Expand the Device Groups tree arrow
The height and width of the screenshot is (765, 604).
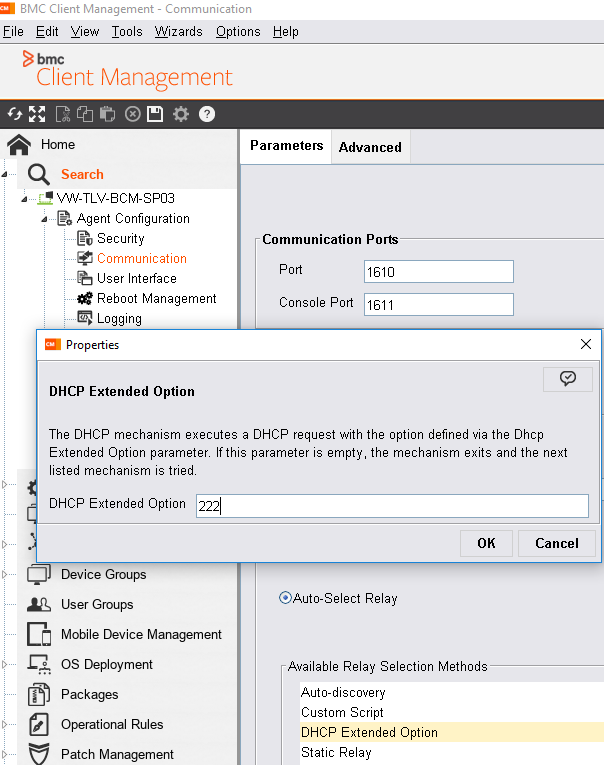click(x=4, y=575)
